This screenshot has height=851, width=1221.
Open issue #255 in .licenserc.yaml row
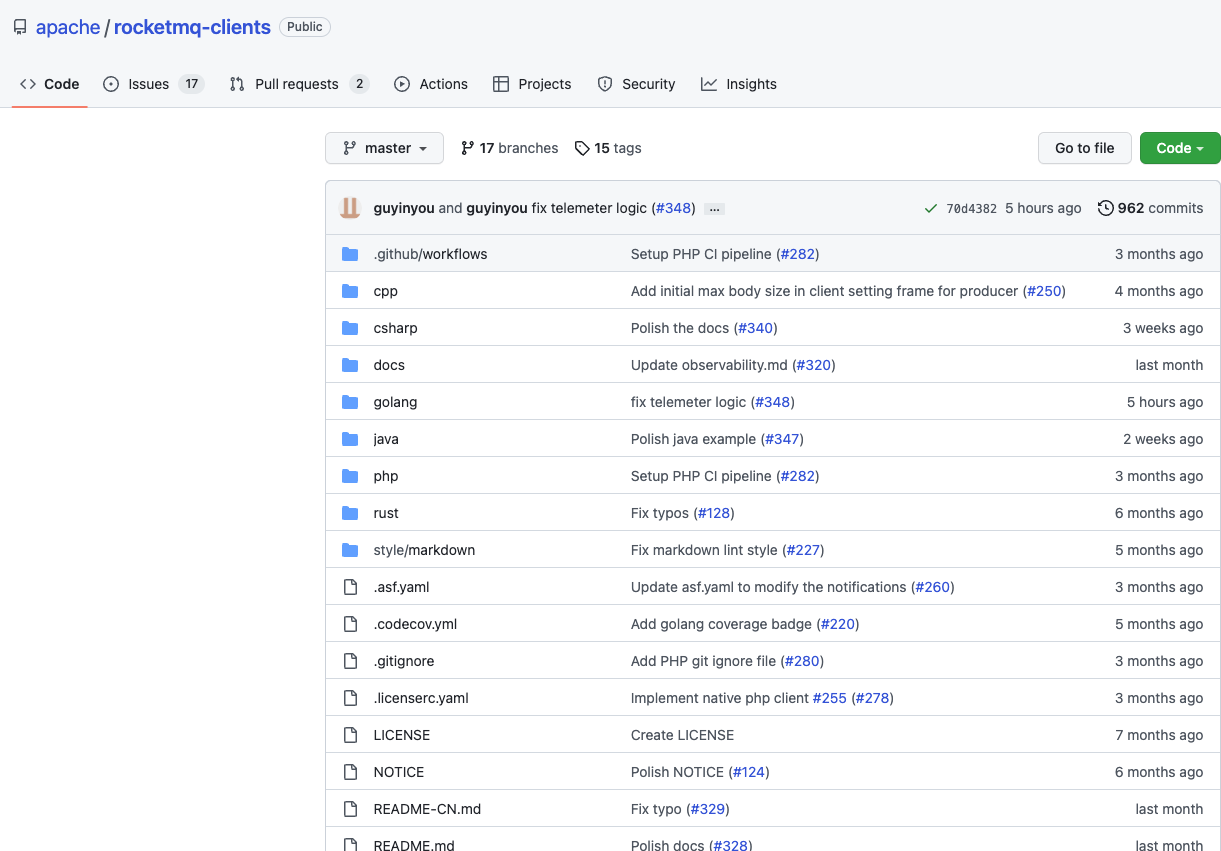[x=830, y=698]
